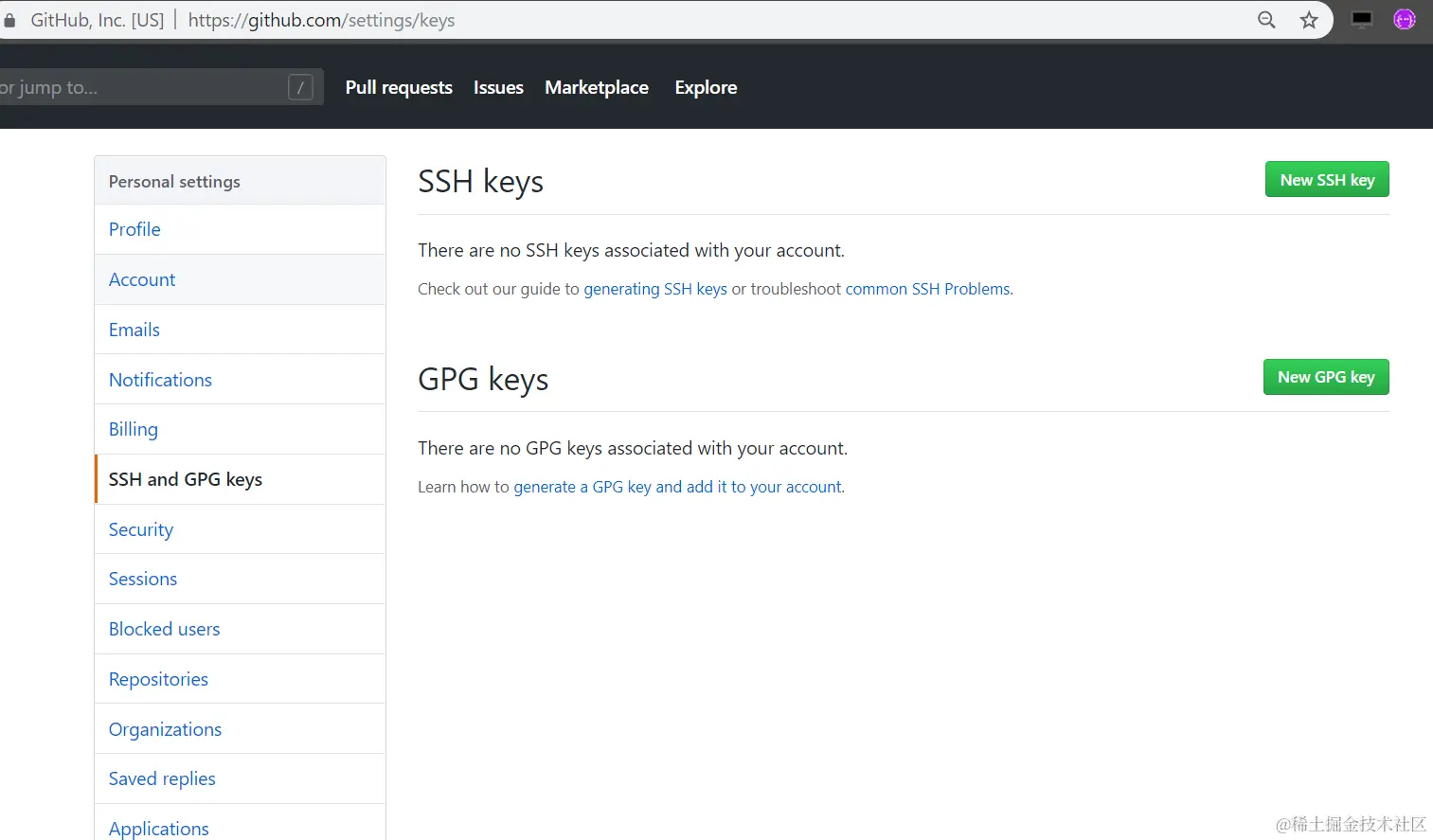Screen dimensions: 1433x840
Task: Open the generating SSH keys guide link
Action: pos(655,289)
